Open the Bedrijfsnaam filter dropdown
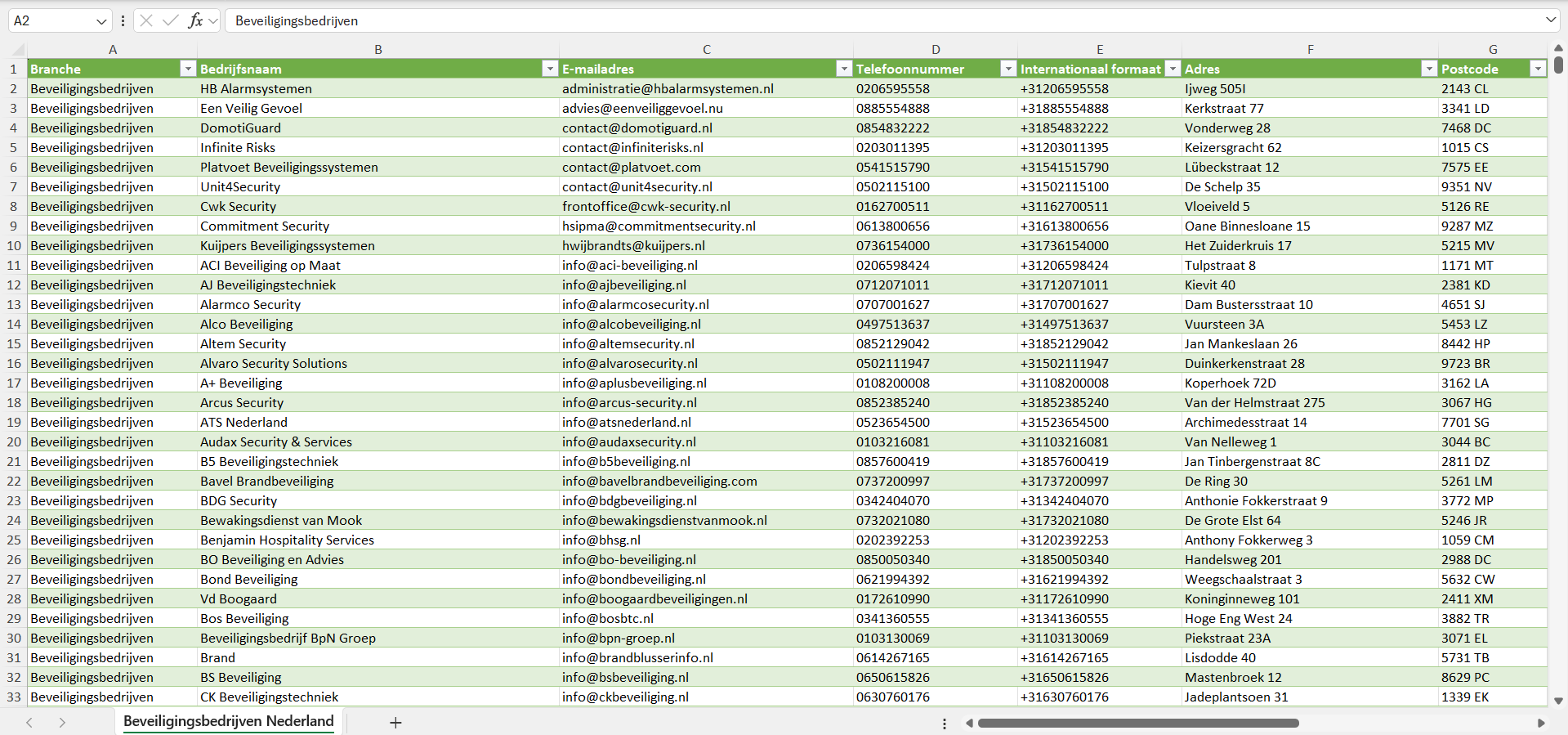Viewport: 1568px width, 735px height. (x=550, y=69)
